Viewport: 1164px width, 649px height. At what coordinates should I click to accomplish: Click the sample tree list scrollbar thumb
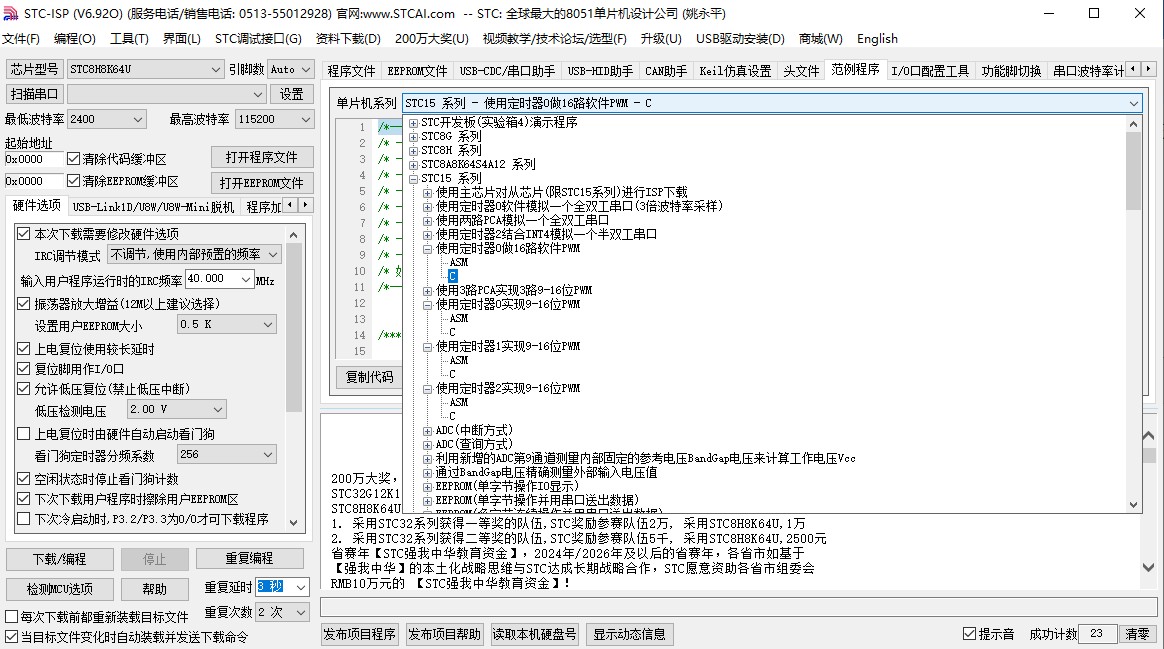pyautogui.click(x=1133, y=170)
